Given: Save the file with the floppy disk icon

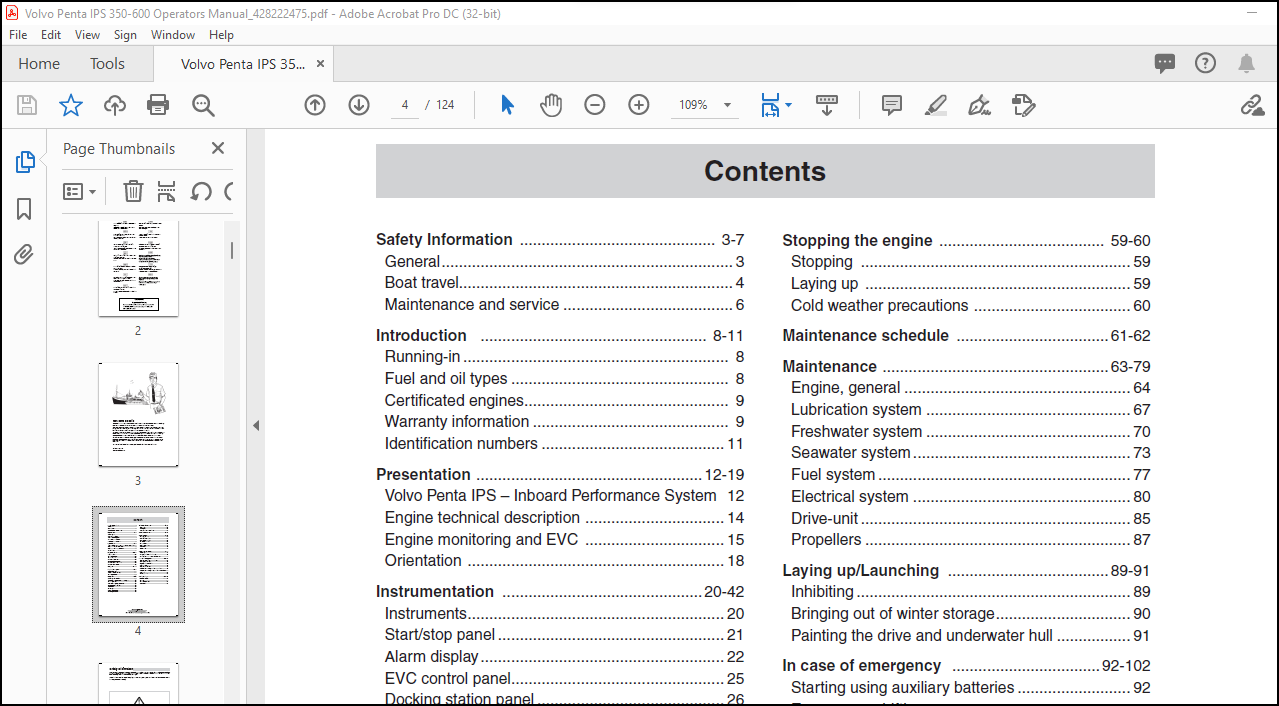Looking at the screenshot, I should pyautogui.click(x=27, y=105).
